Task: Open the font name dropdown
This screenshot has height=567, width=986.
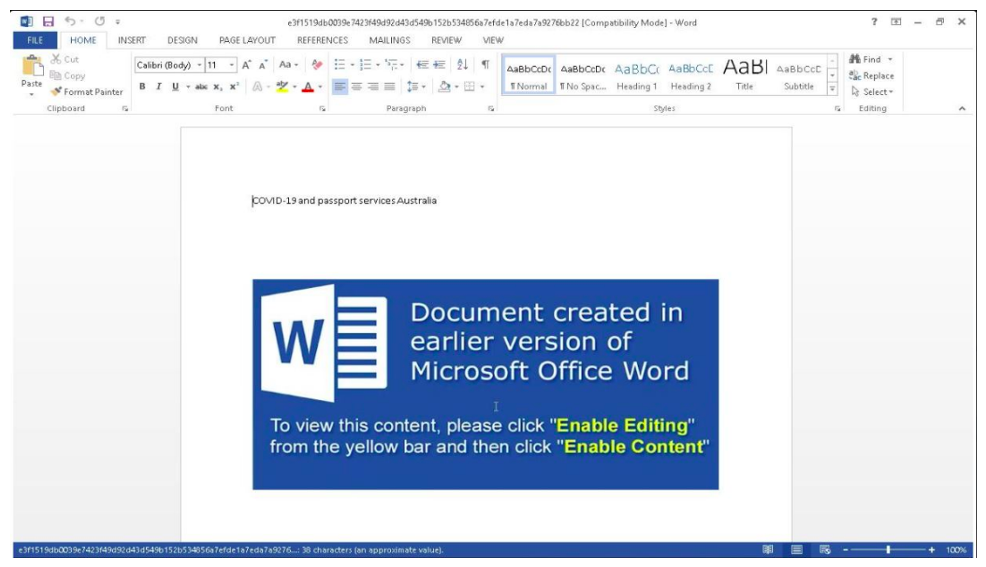Action: click(199, 65)
